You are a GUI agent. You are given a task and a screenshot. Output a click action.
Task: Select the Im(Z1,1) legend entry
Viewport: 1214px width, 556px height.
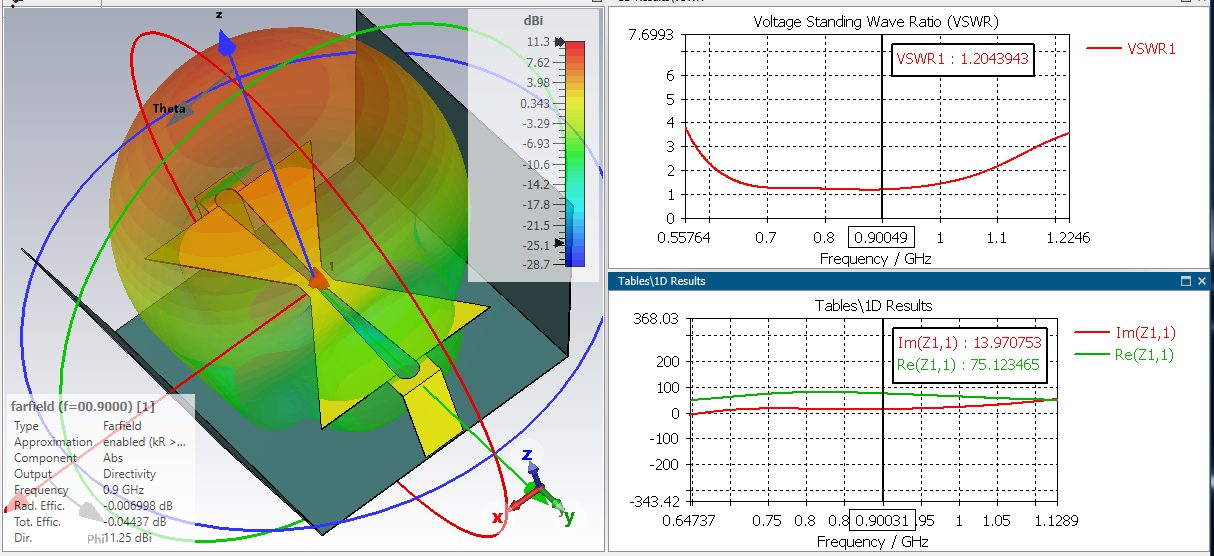tap(1124, 333)
